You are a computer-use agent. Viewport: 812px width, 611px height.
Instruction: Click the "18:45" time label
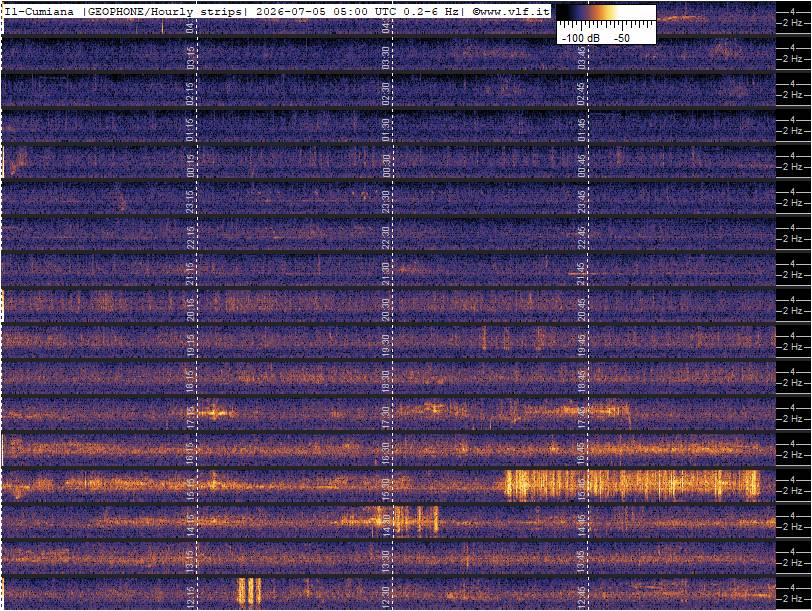pyautogui.click(x=582, y=382)
